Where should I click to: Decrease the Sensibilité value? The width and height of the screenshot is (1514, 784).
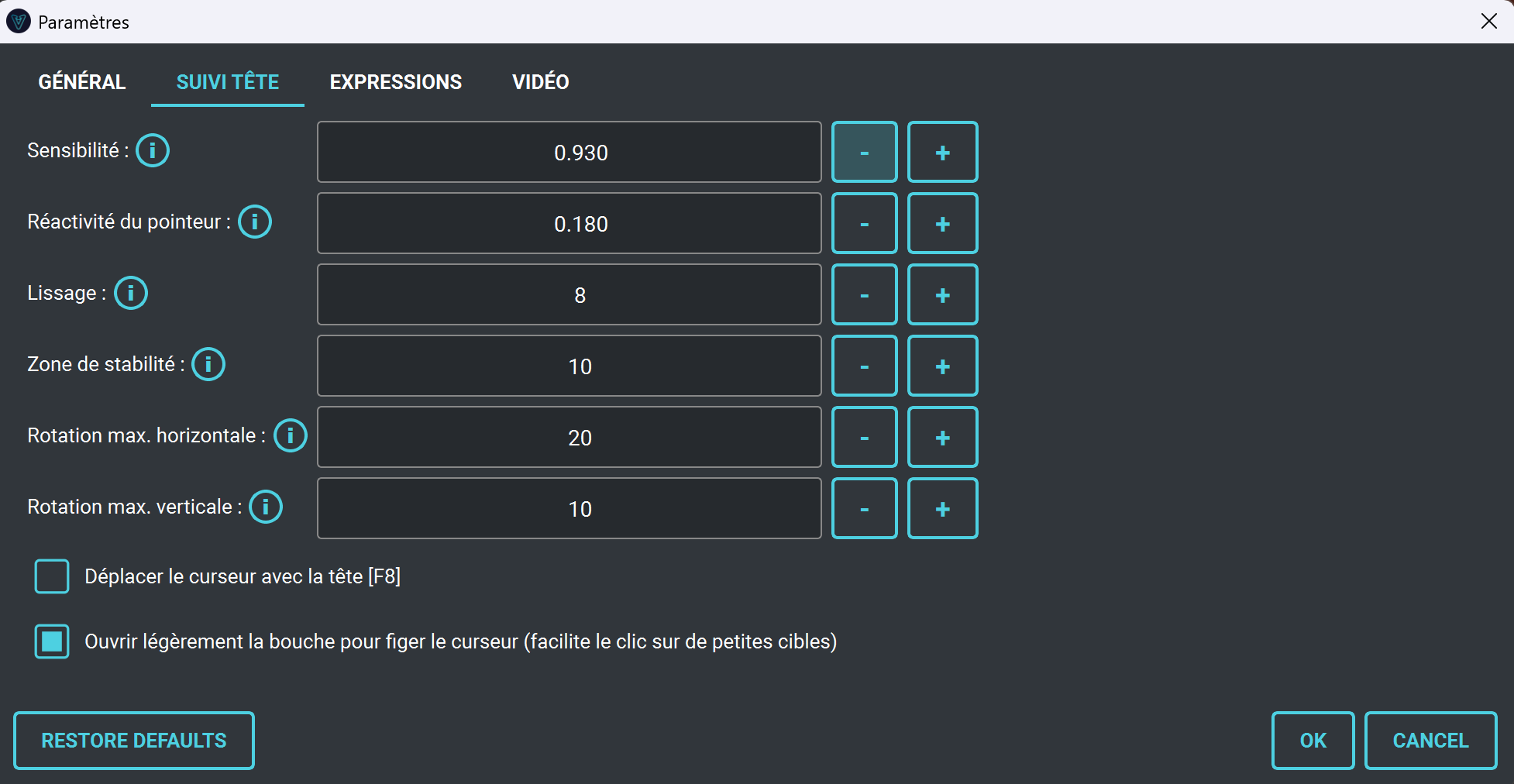click(864, 152)
